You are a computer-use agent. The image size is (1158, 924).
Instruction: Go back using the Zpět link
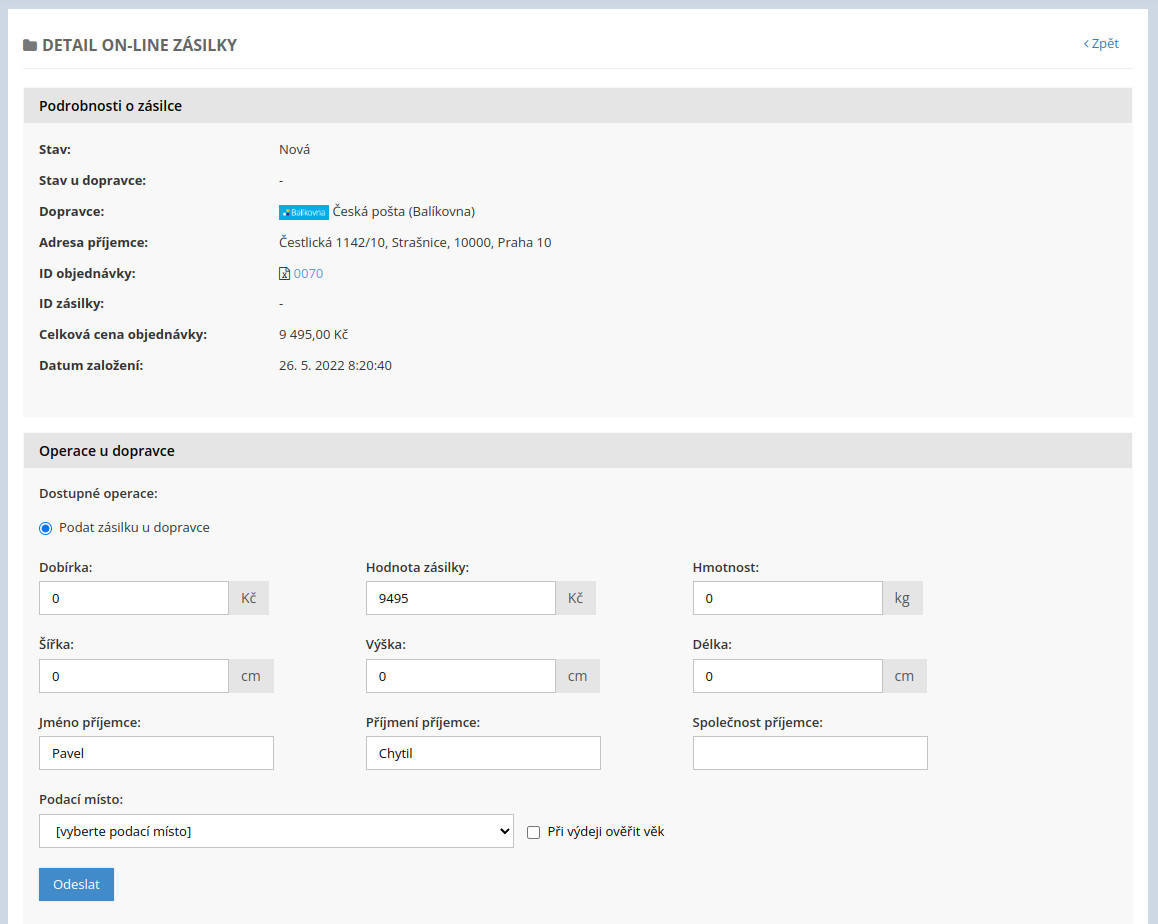click(1101, 44)
